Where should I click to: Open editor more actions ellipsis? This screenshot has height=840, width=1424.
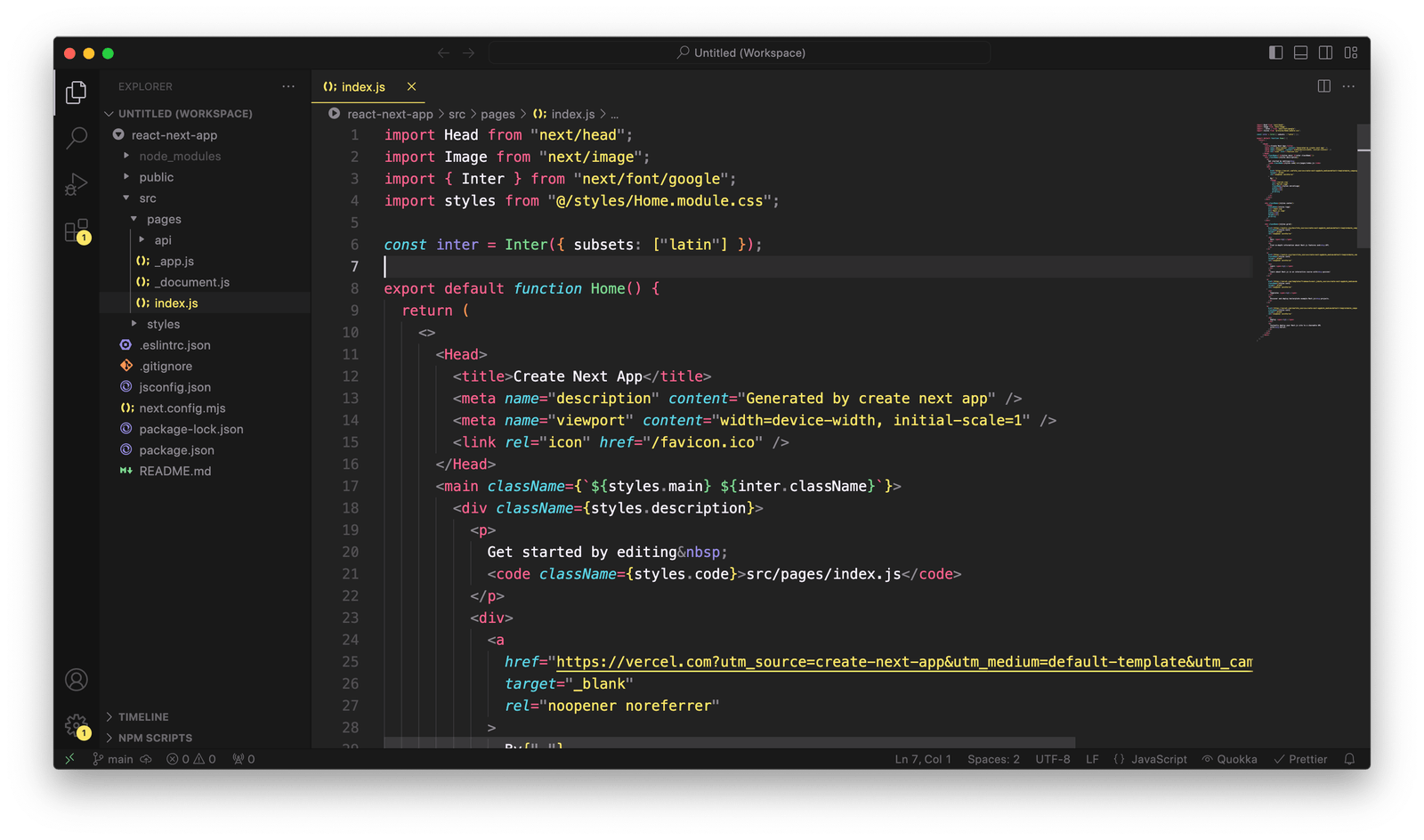[x=1349, y=86]
